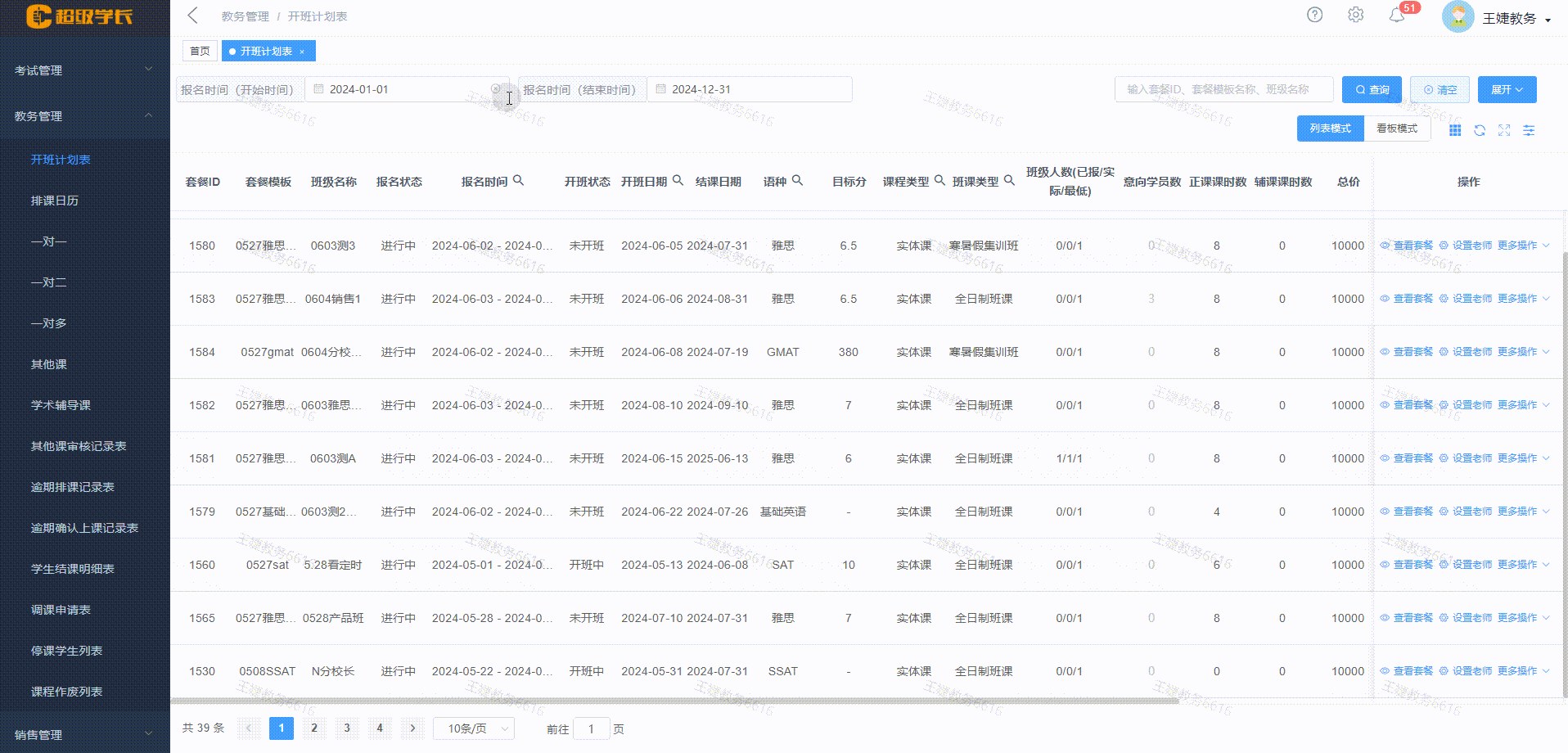
Task: Click the column grid display icon
Action: click(1455, 129)
